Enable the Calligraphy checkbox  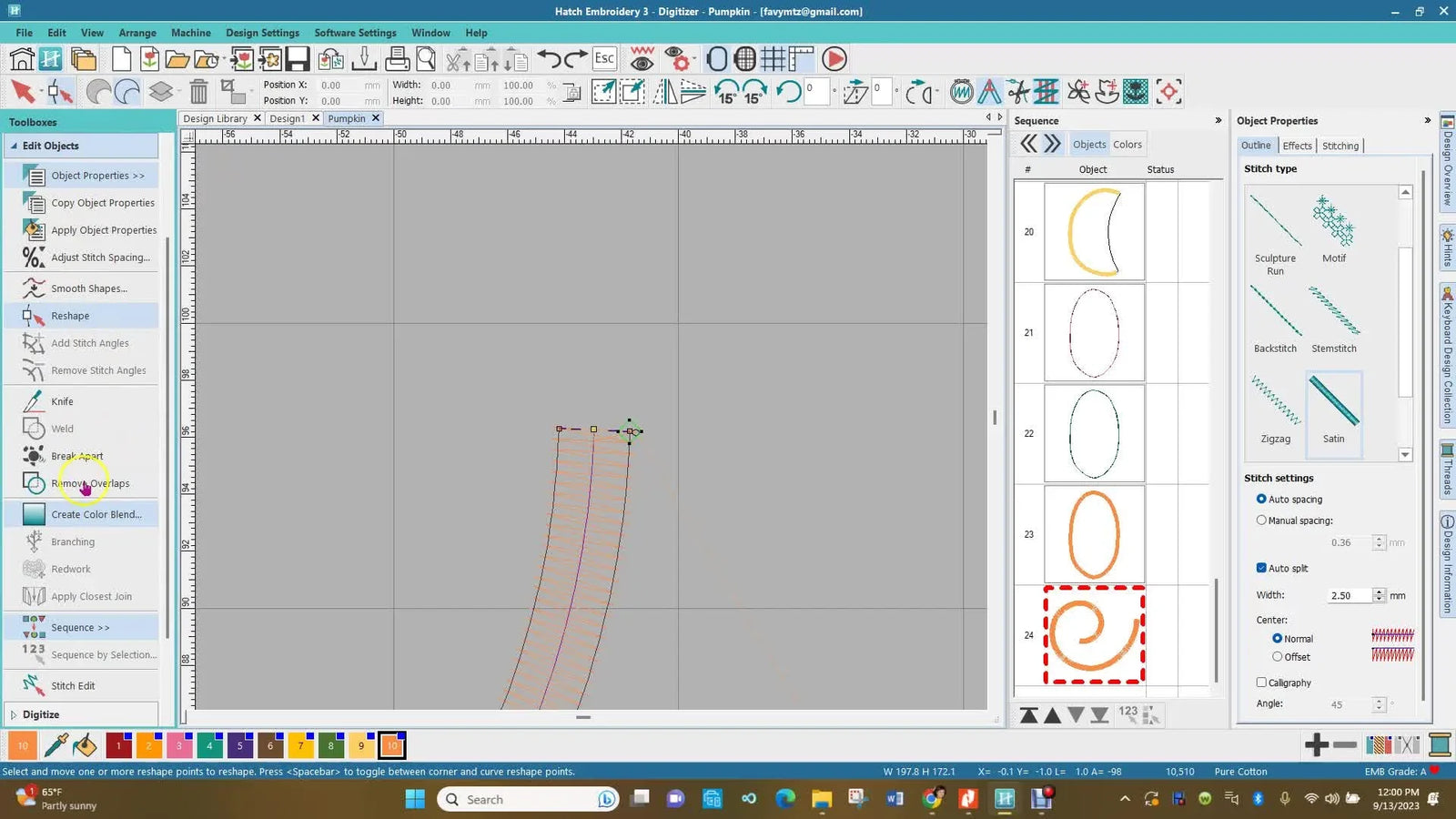(1261, 682)
